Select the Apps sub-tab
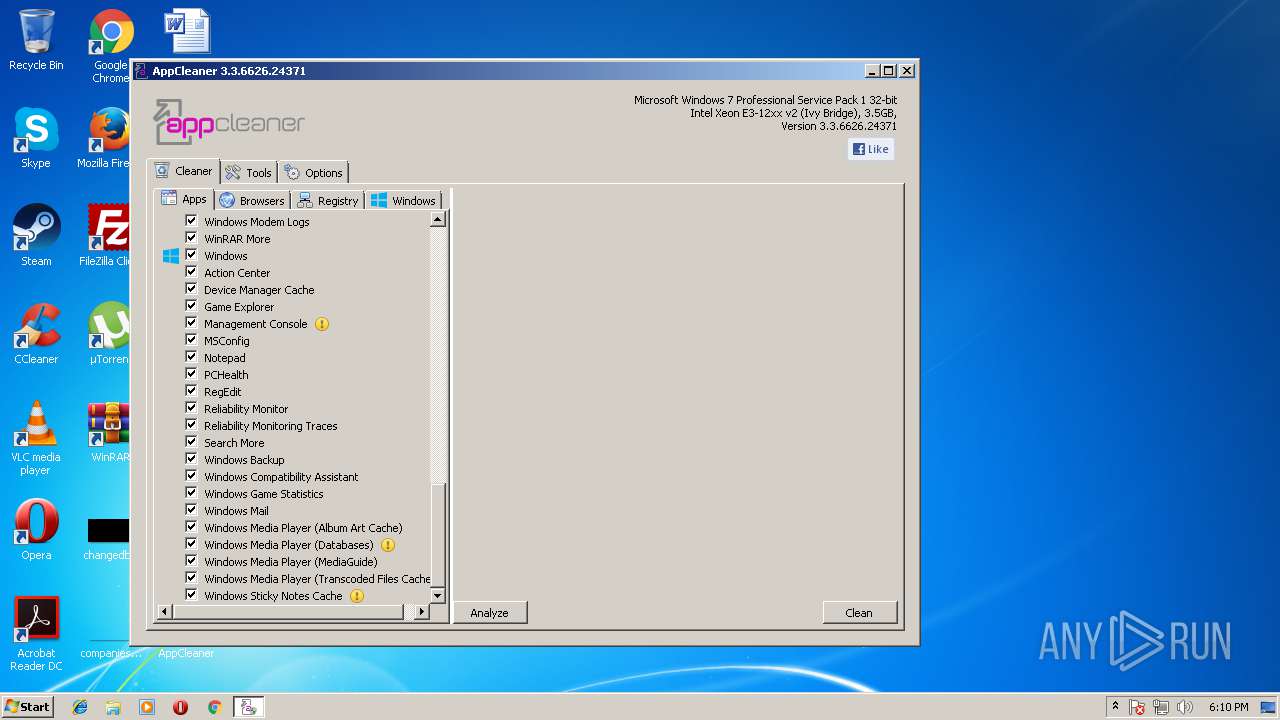This screenshot has width=1280, height=720. [x=184, y=199]
